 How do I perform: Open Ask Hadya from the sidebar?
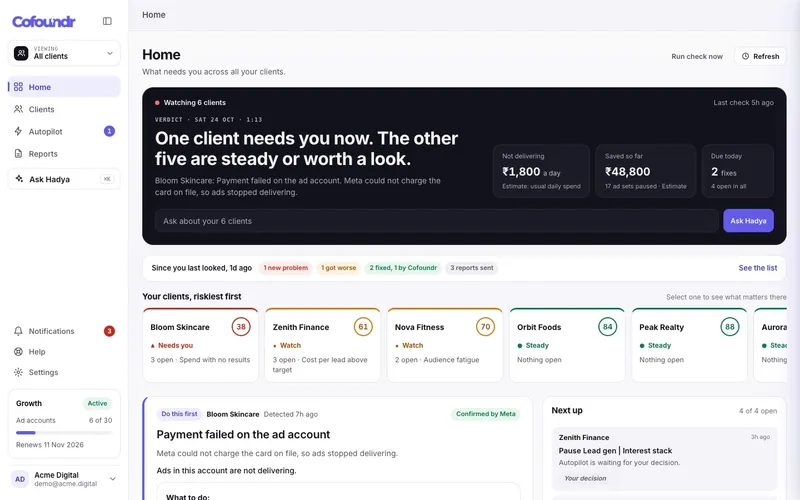pyautogui.click(x=64, y=179)
